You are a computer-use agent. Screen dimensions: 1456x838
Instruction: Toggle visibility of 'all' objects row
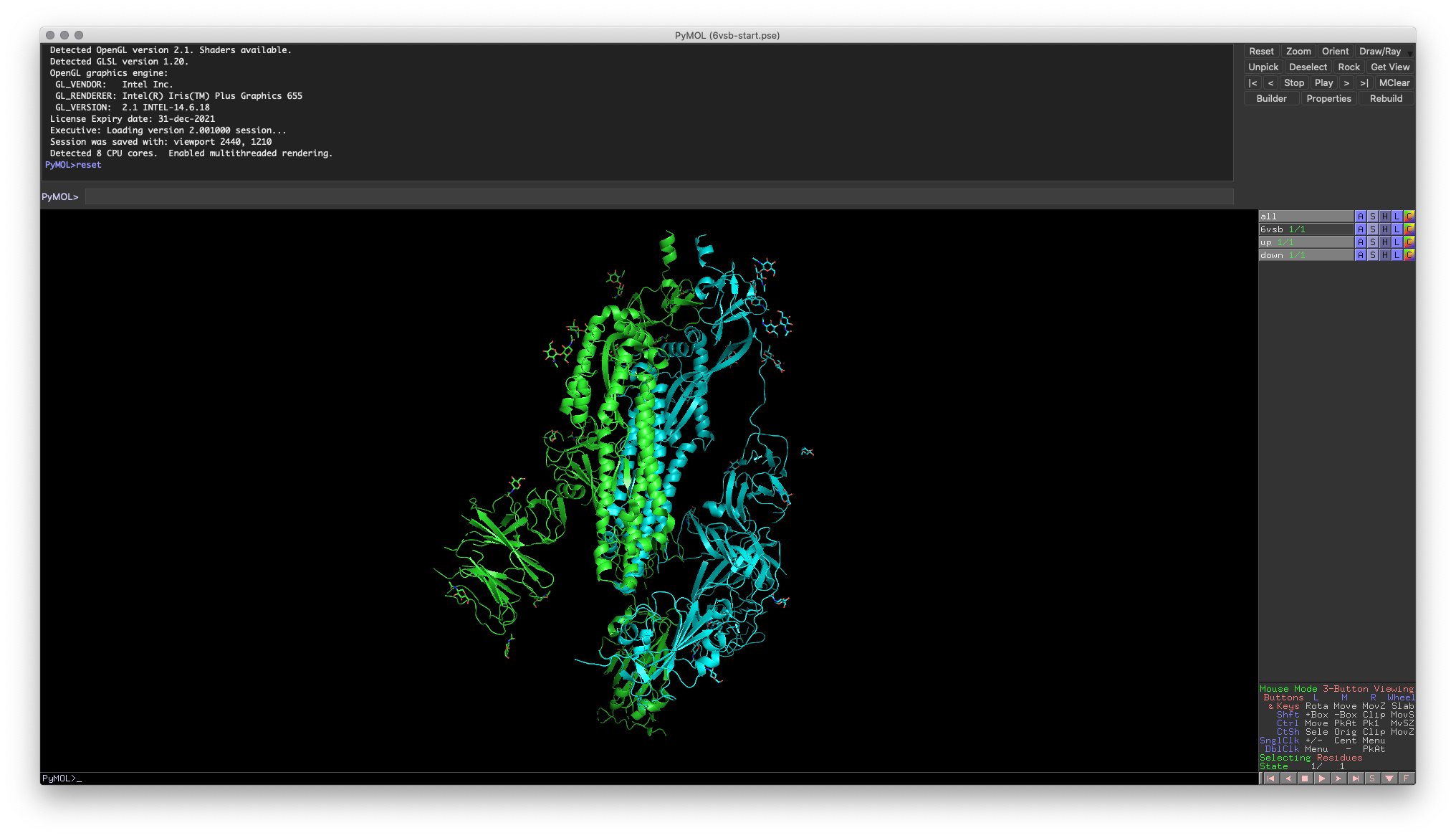pyautogui.click(x=1306, y=216)
